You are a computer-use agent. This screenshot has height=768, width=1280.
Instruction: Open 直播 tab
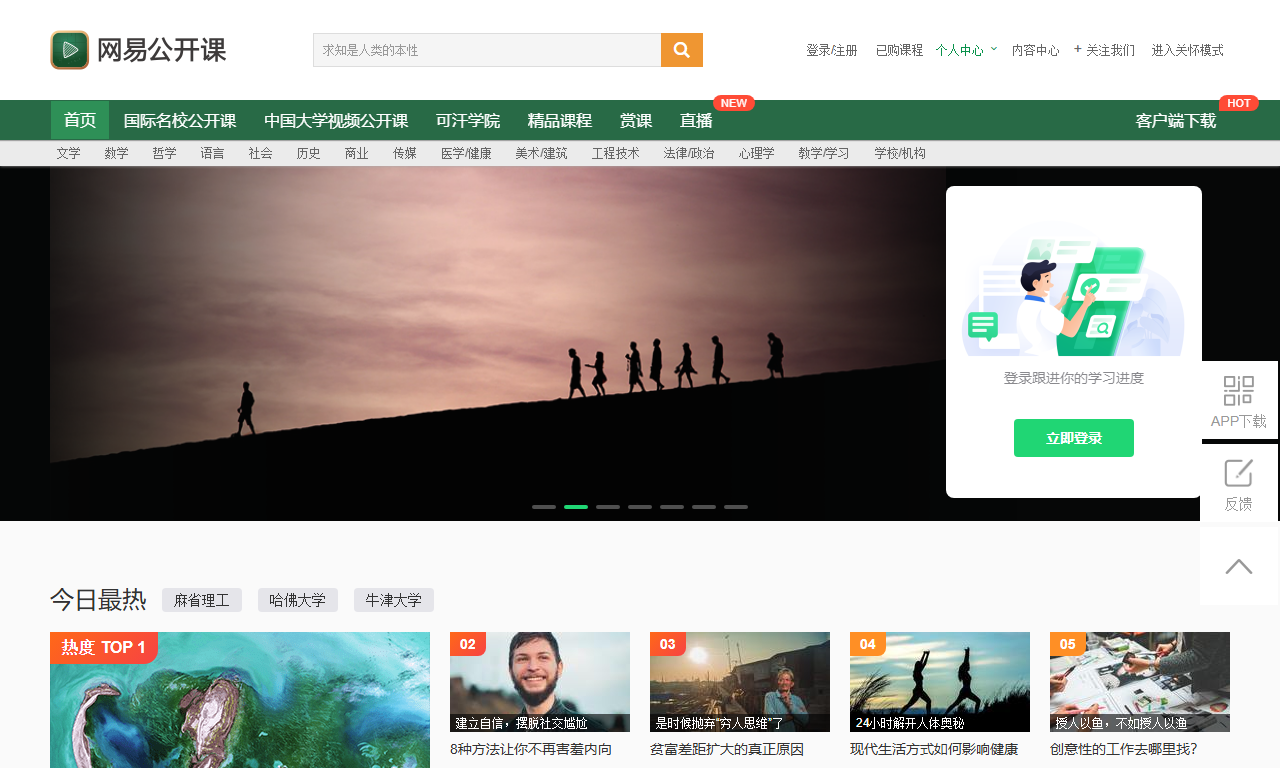(x=696, y=120)
